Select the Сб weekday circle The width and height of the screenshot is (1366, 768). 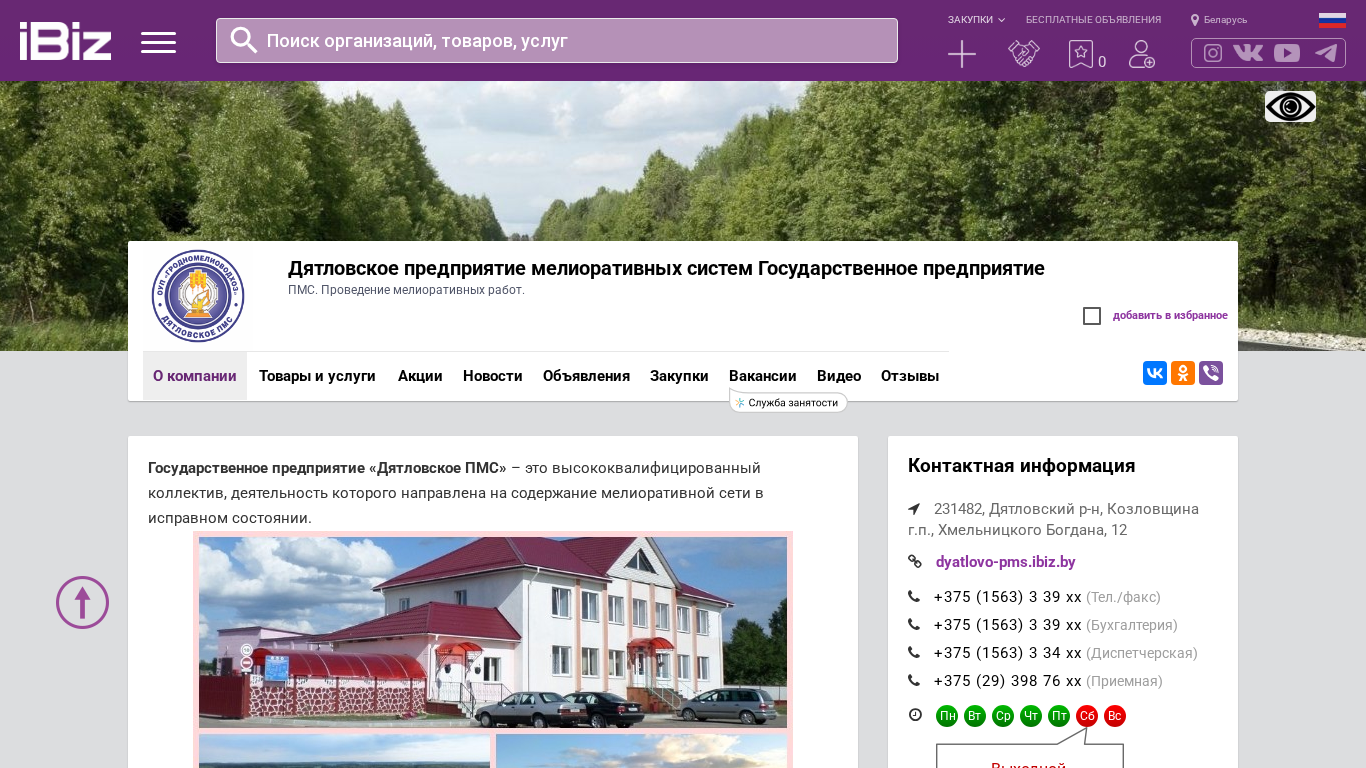[x=1087, y=716]
